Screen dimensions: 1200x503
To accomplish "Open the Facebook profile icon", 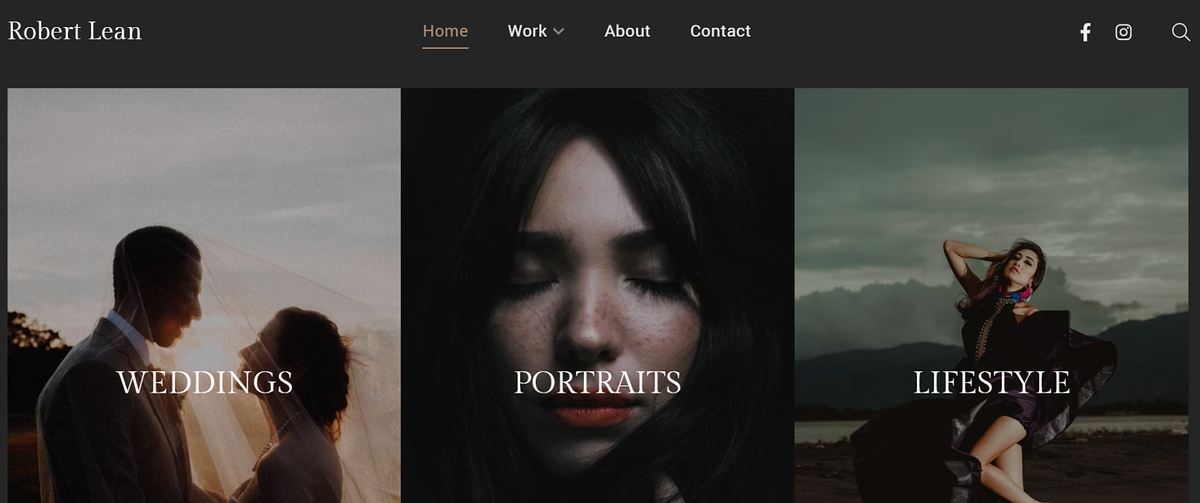I will tap(1085, 32).
